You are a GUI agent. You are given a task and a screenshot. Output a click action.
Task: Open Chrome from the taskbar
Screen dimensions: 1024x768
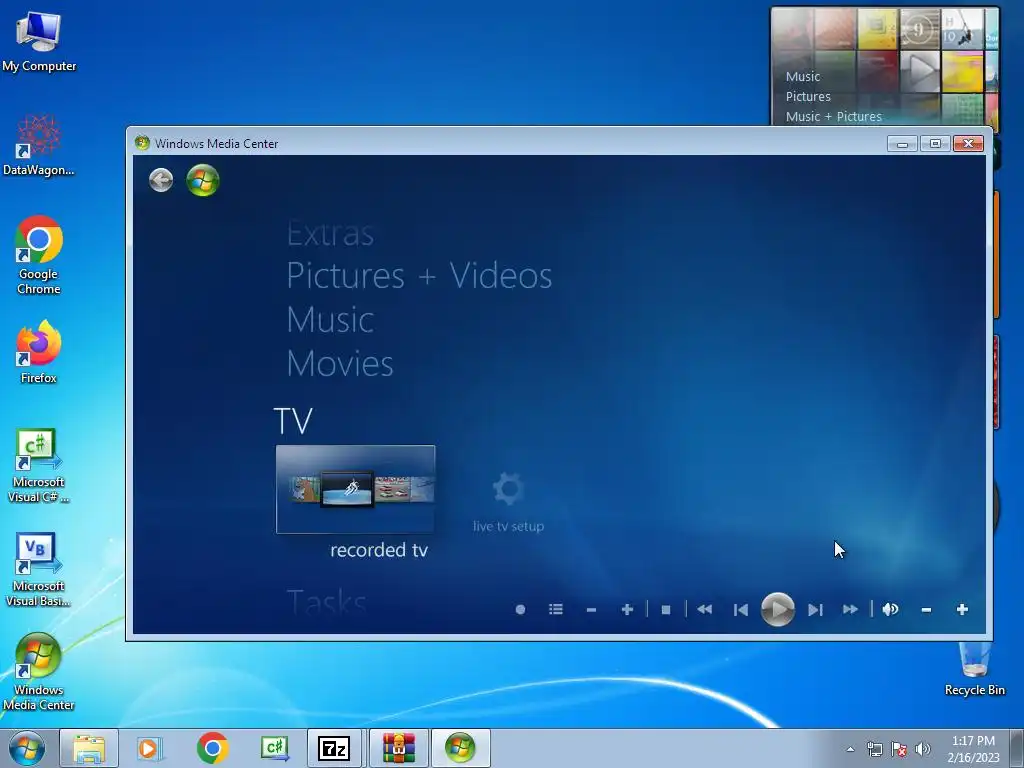click(x=212, y=748)
